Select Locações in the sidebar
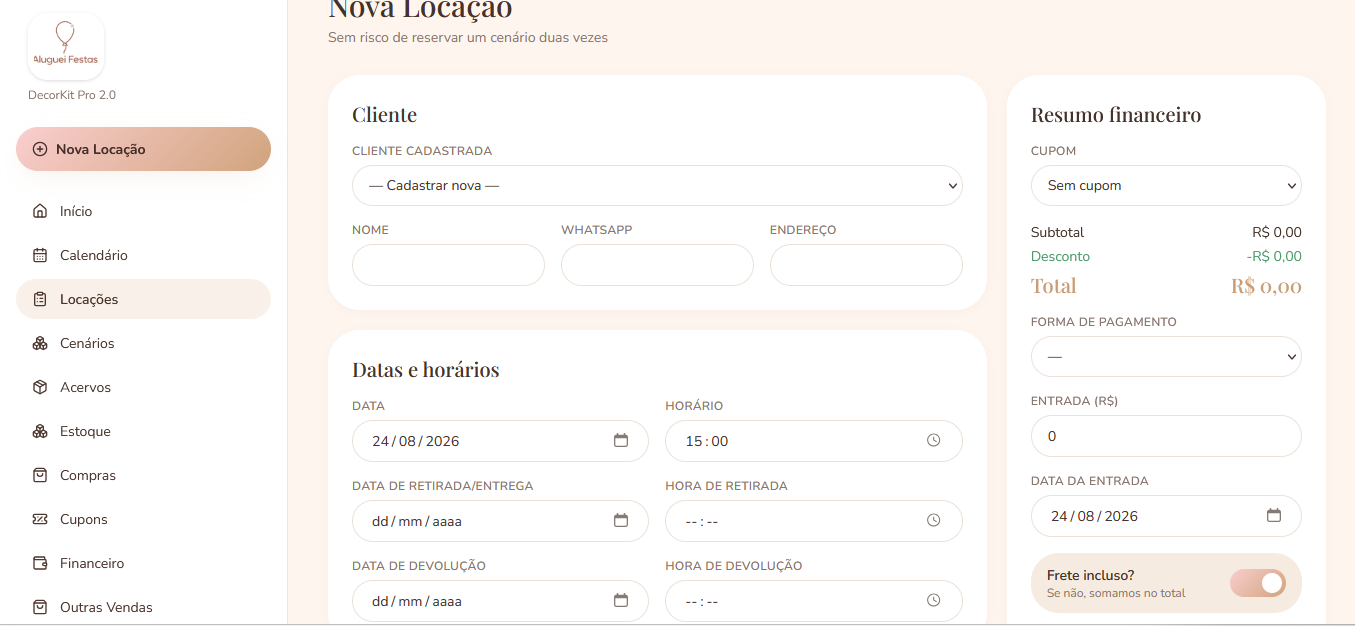Viewport: 1355px width, 626px height. coord(143,299)
